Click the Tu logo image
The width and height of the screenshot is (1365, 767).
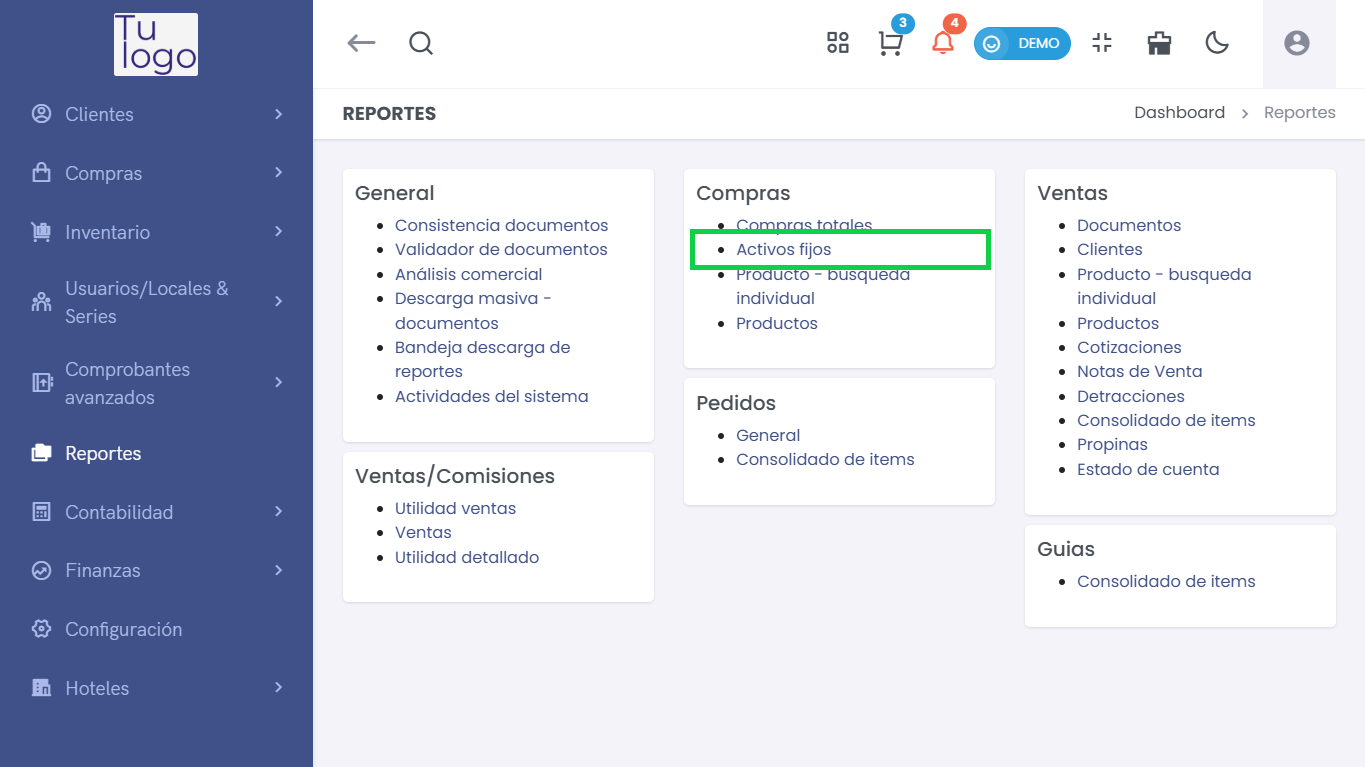pyautogui.click(x=156, y=44)
